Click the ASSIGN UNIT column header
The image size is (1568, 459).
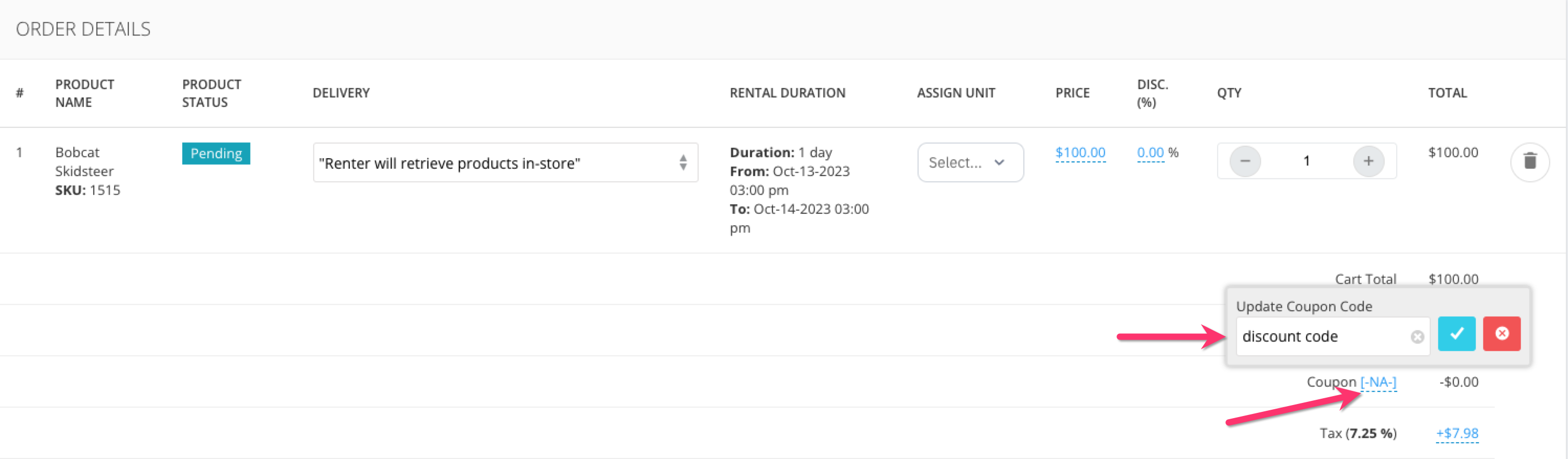pyautogui.click(x=956, y=93)
